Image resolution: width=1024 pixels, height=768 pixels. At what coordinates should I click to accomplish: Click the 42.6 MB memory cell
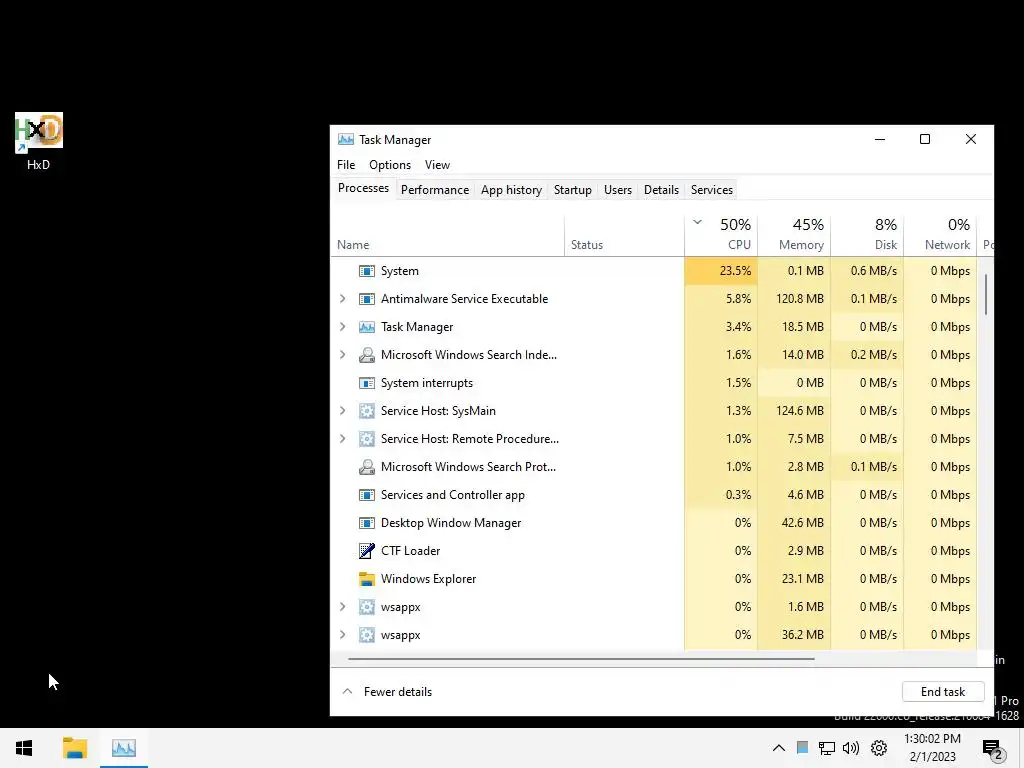pos(795,523)
